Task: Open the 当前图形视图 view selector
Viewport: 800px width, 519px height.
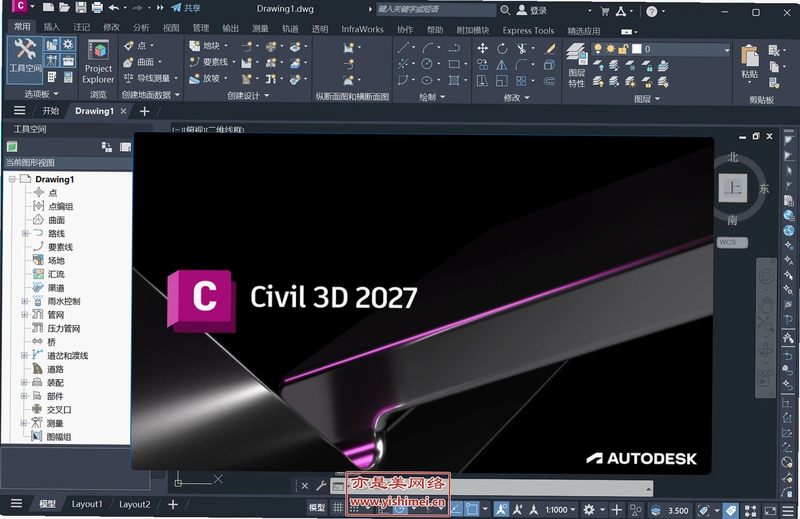Action: tap(68, 163)
